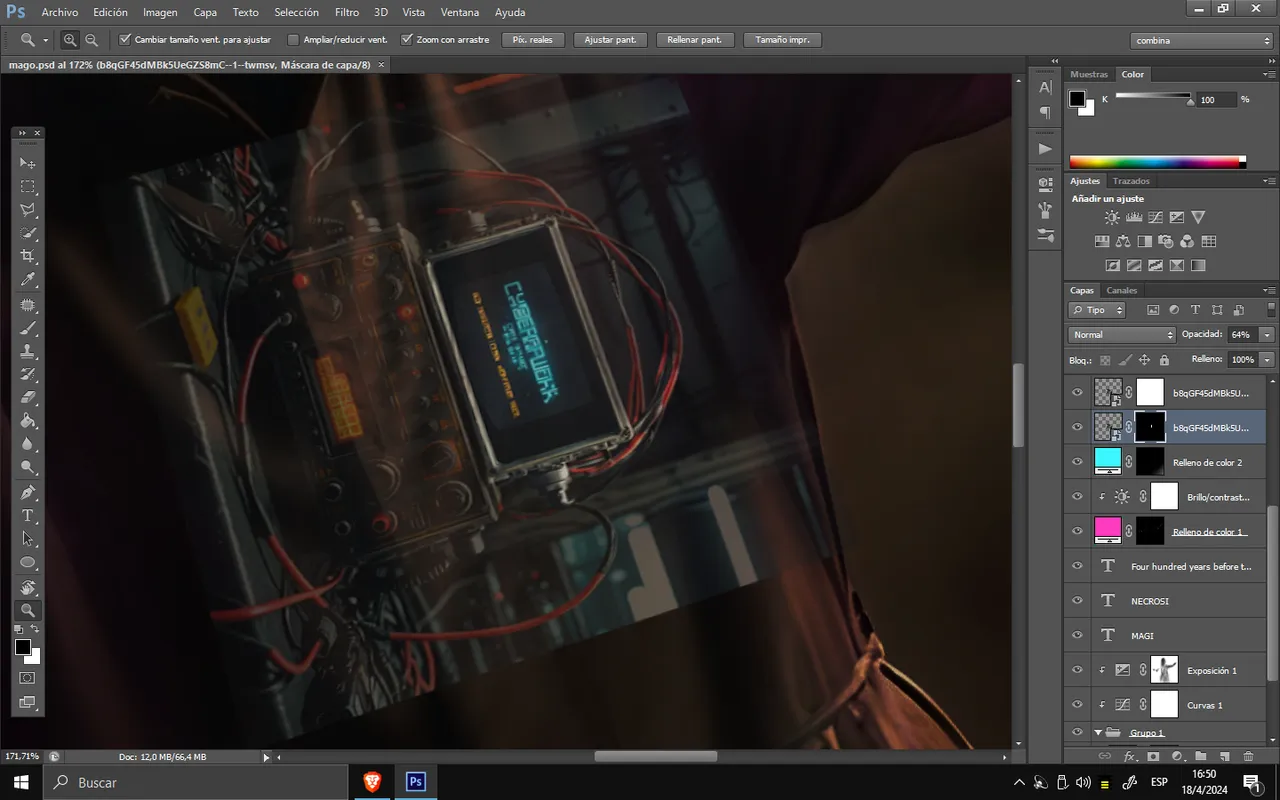Image resolution: width=1280 pixels, height=800 pixels.
Task: Open the 'Tipo' layer filter dropdown
Action: 1097,310
